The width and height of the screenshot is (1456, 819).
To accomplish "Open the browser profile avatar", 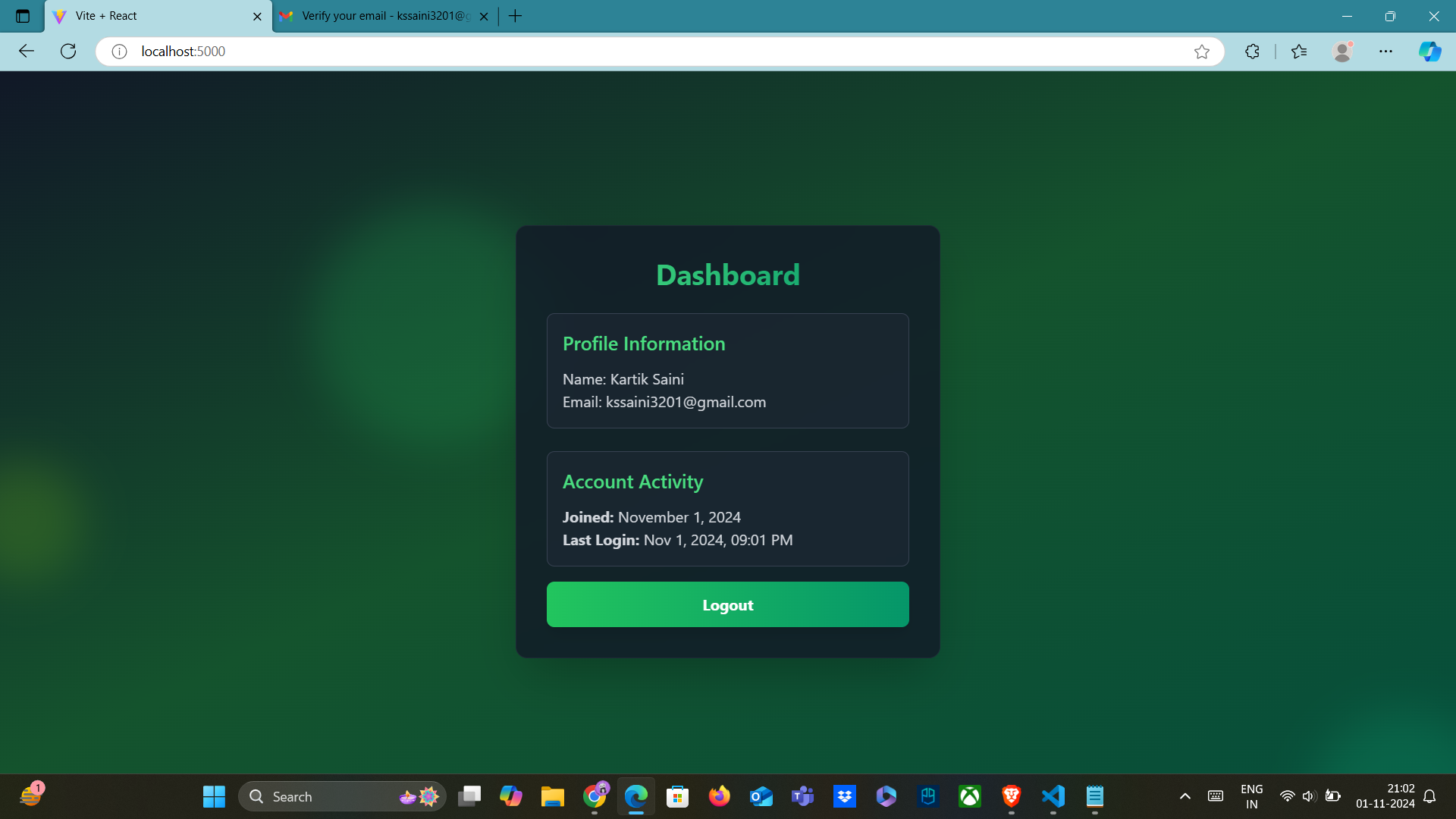I will [1342, 52].
